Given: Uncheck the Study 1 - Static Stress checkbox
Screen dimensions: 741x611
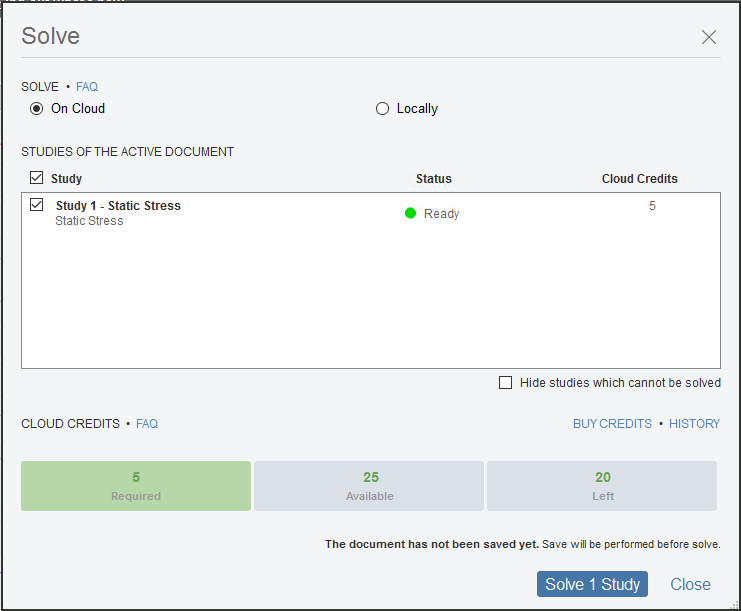Looking at the screenshot, I should click(37, 205).
